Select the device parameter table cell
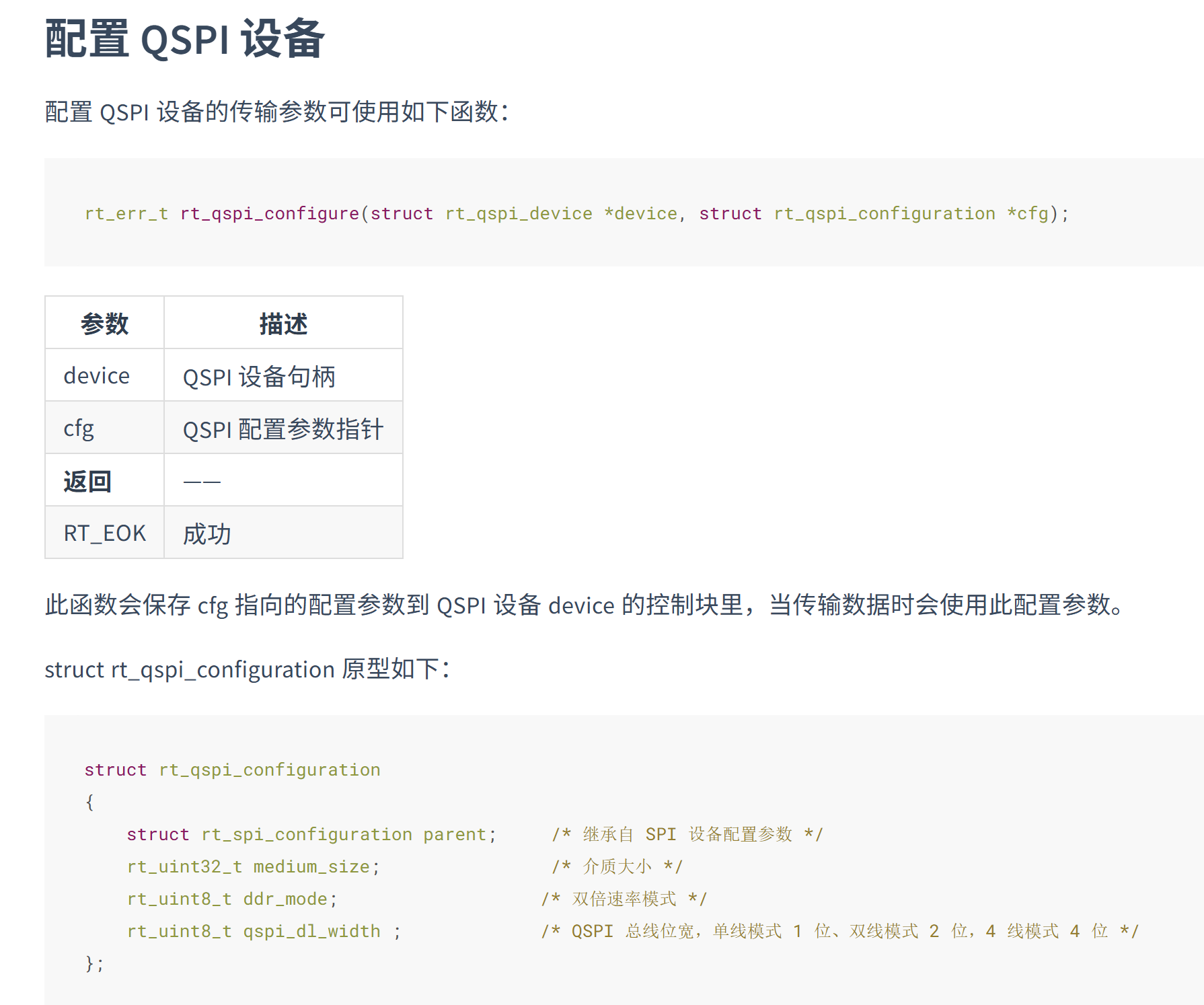The height and width of the screenshot is (1005, 1204). [x=104, y=375]
